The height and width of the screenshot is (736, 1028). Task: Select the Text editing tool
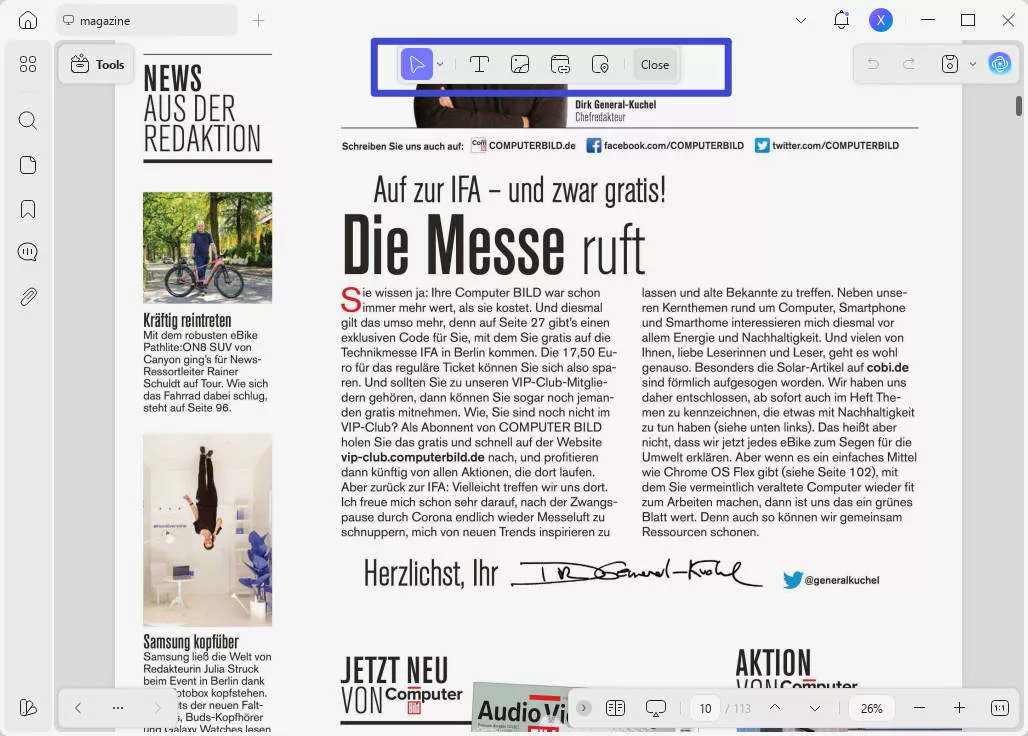(x=479, y=65)
